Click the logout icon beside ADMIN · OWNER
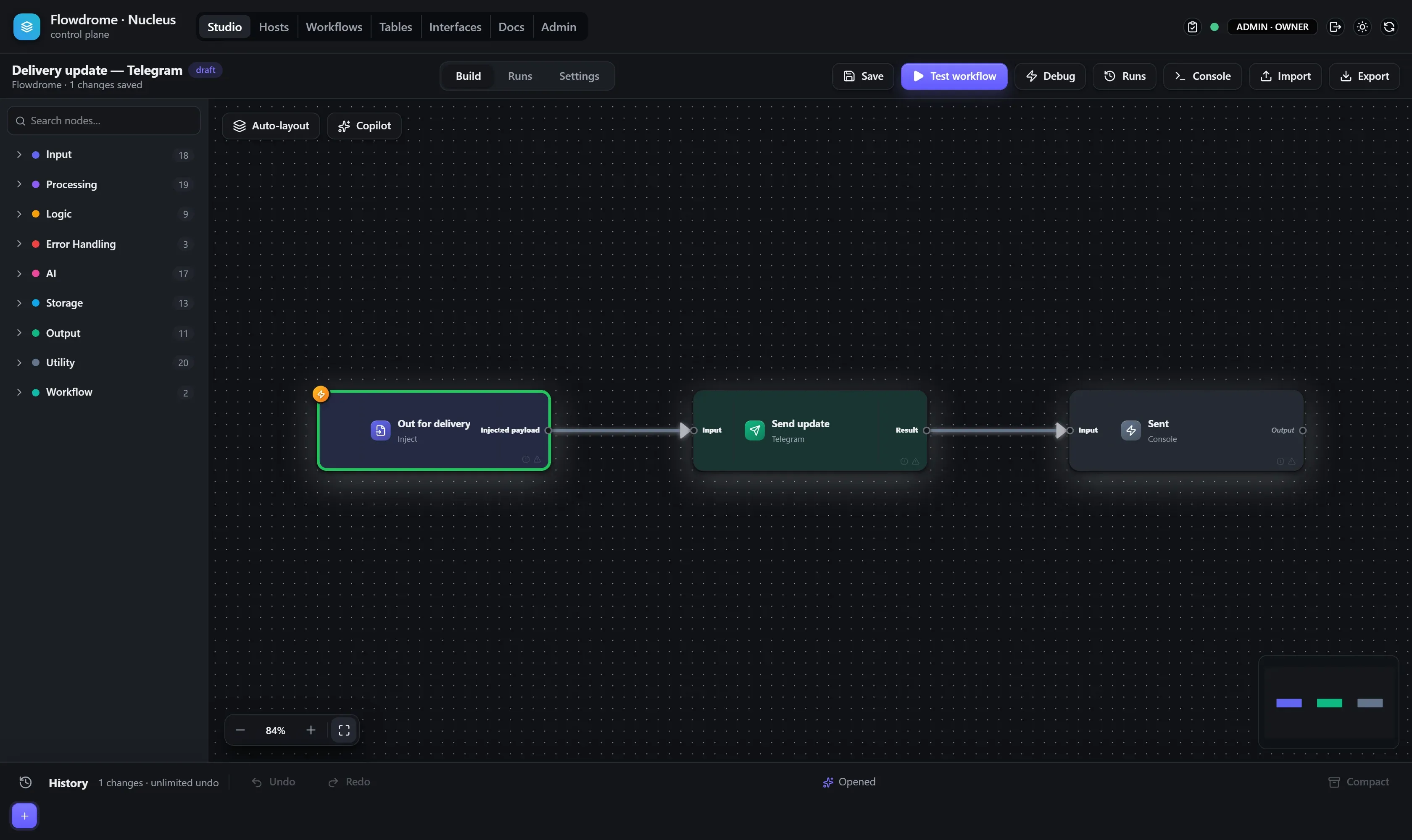Image resolution: width=1412 pixels, height=840 pixels. click(x=1335, y=26)
